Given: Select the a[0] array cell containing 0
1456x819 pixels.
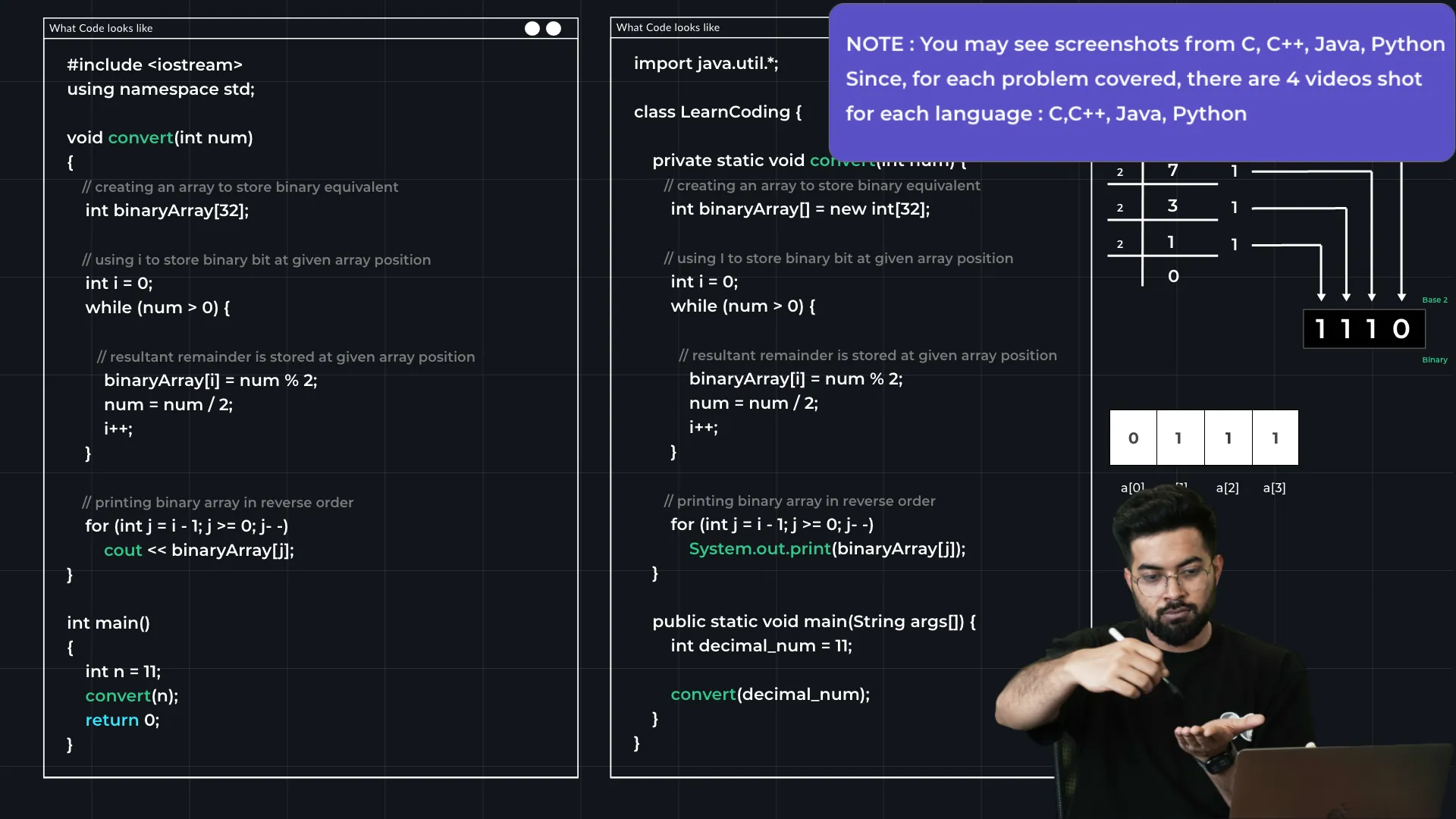Looking at the screenshot, I should pyautogui.click(x=1133, y=438).
